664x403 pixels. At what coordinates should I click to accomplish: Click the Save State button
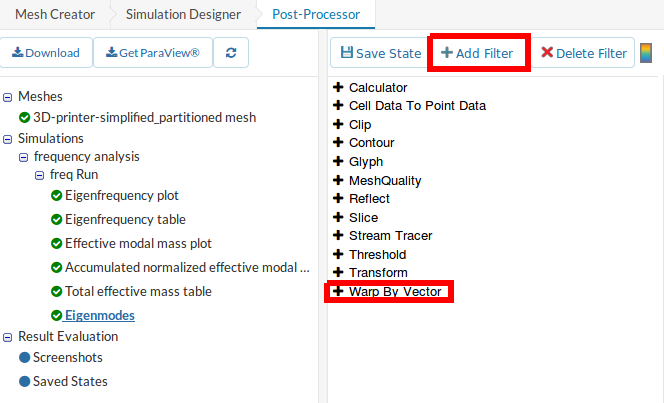376,53
